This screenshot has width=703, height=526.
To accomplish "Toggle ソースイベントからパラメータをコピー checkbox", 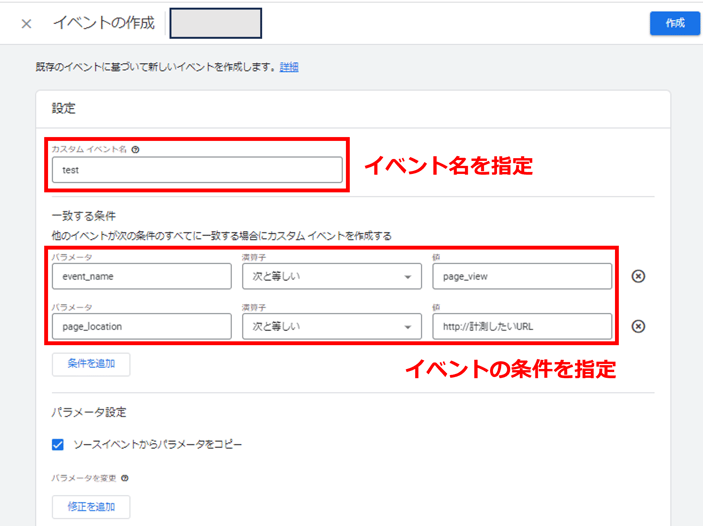I will click(x=58, y=444).
